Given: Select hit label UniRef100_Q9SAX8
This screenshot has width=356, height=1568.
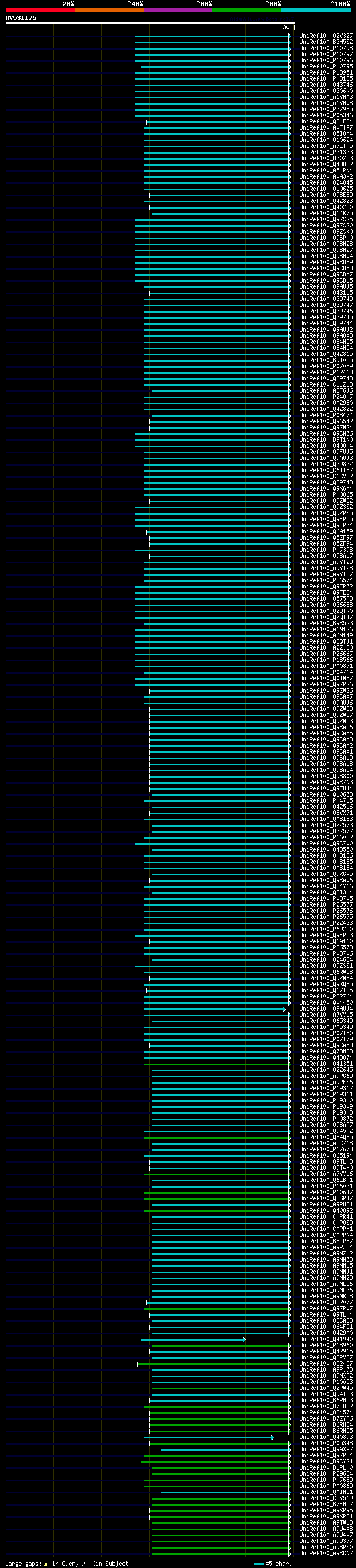Looking at the screenshot, I should click(x=326, y=1045).
